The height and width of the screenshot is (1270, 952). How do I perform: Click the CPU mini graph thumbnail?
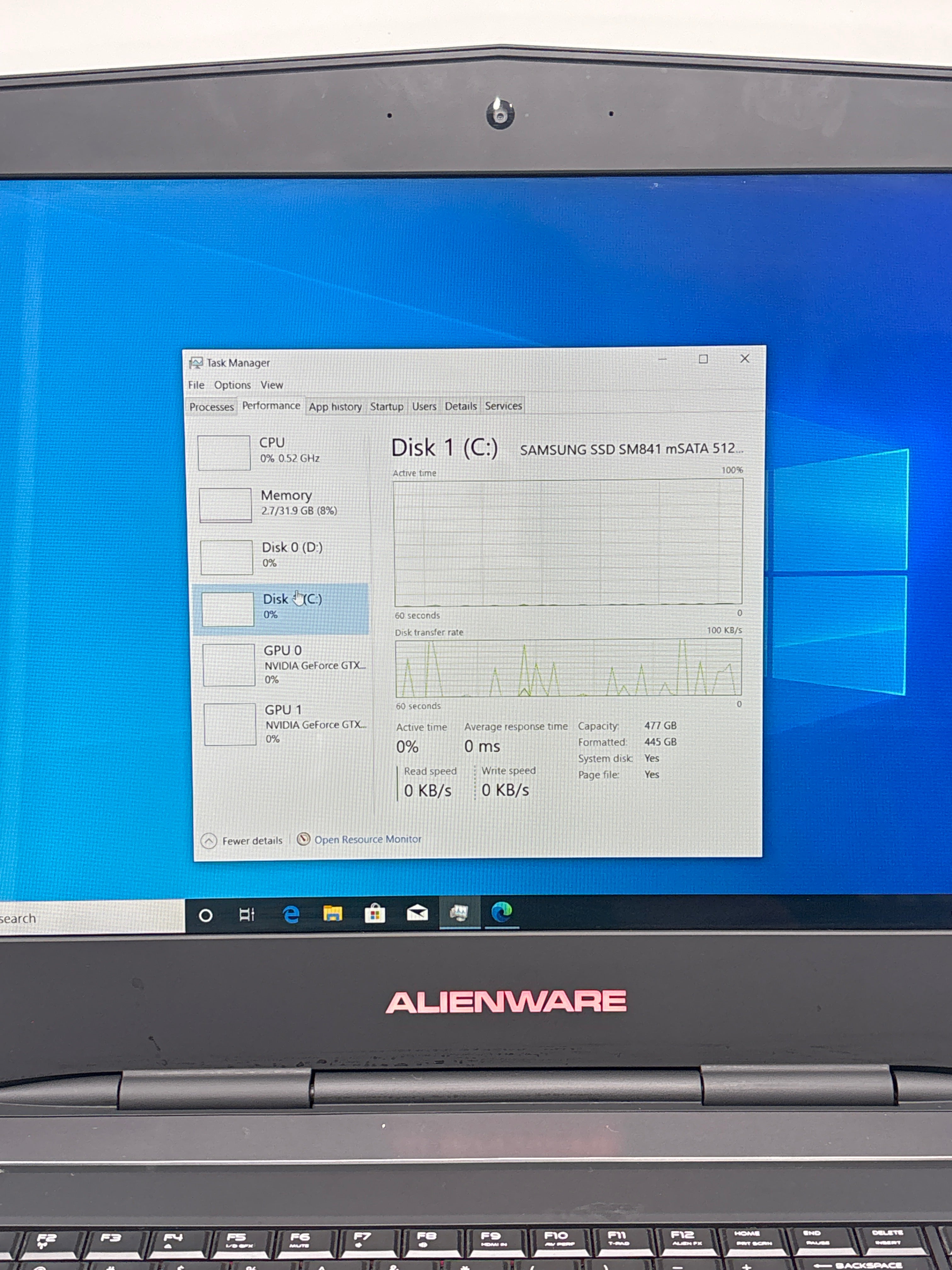(x=224, y=452)
